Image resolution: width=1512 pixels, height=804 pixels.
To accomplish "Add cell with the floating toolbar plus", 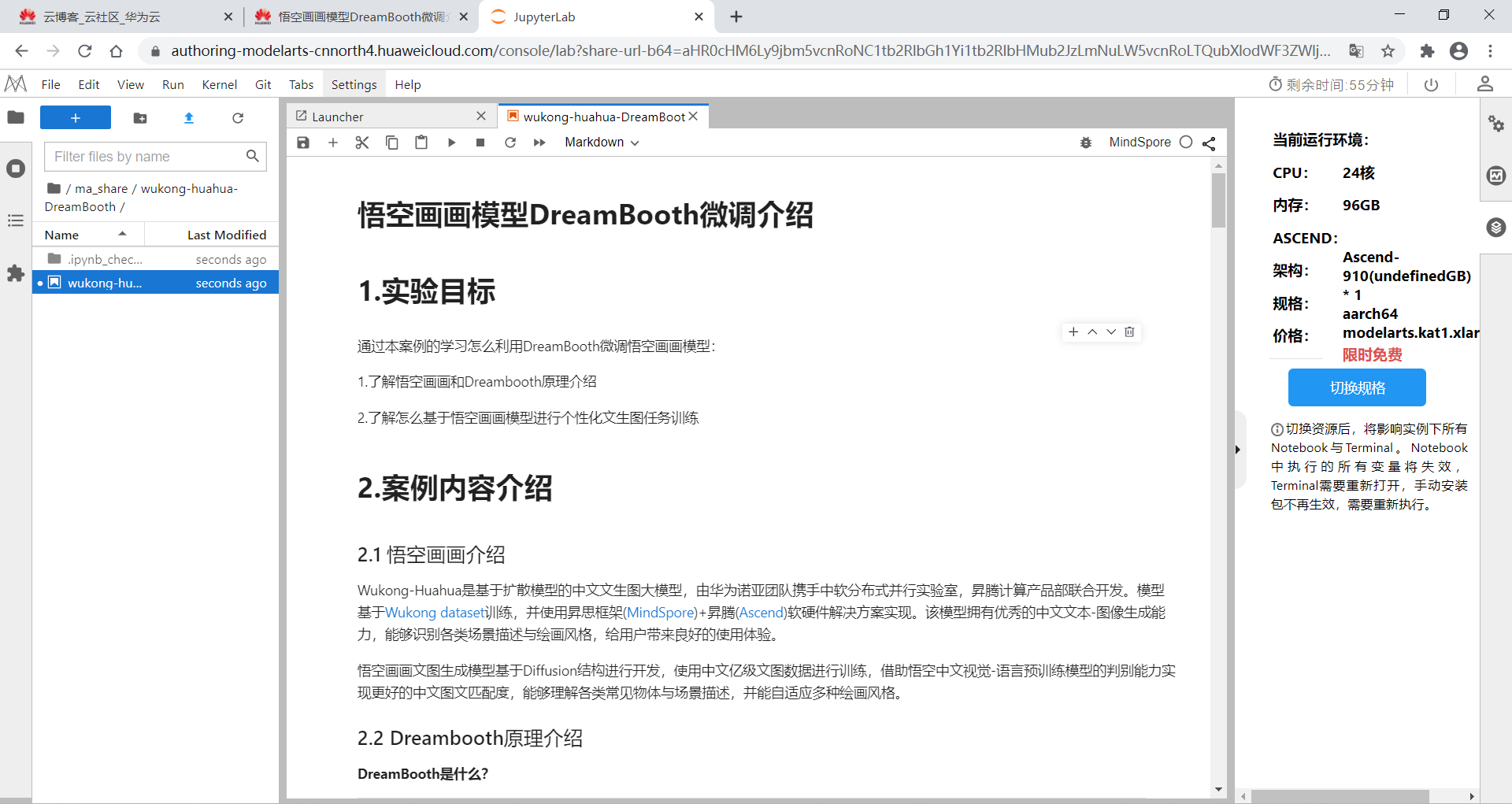I will point(1073,332).
